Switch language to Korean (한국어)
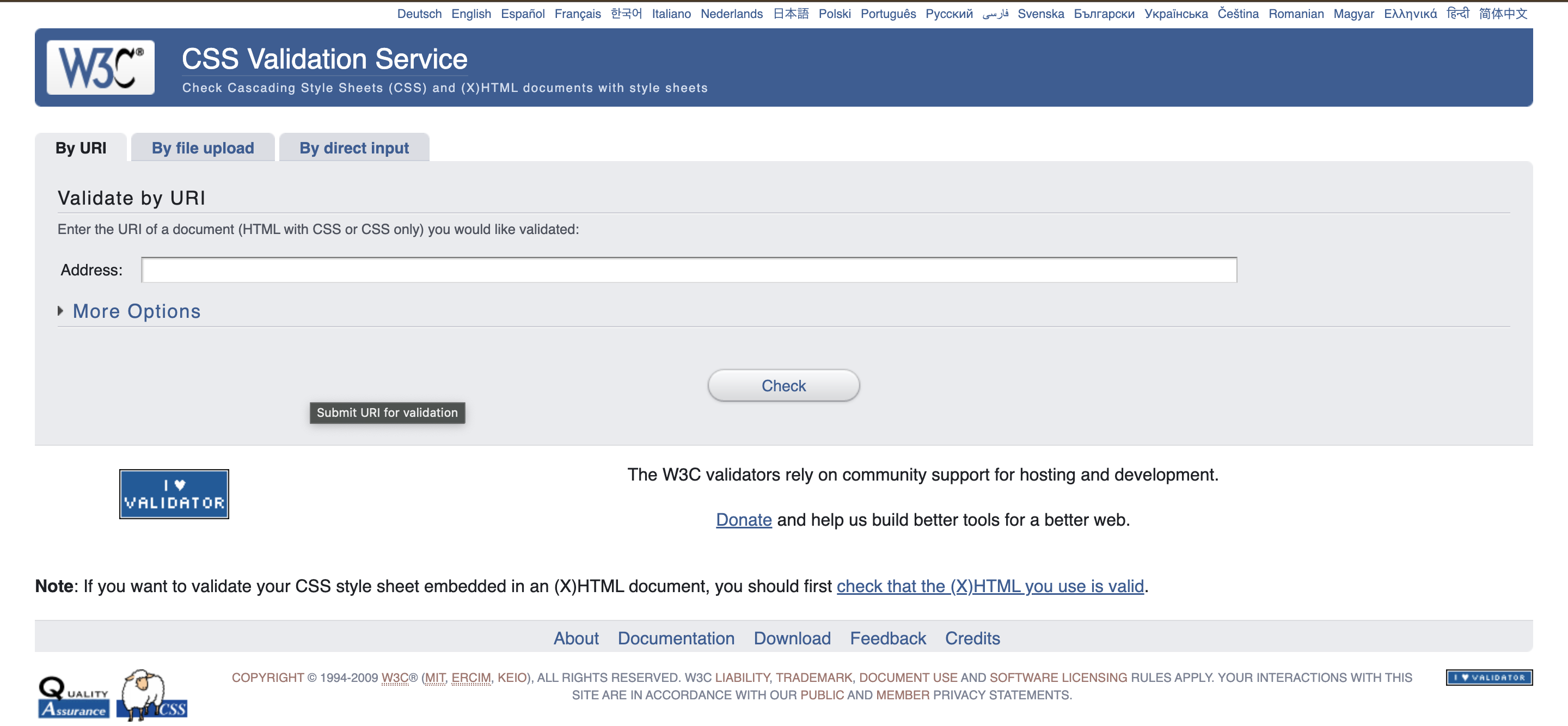1568x726 pixels. pos(626,14)
